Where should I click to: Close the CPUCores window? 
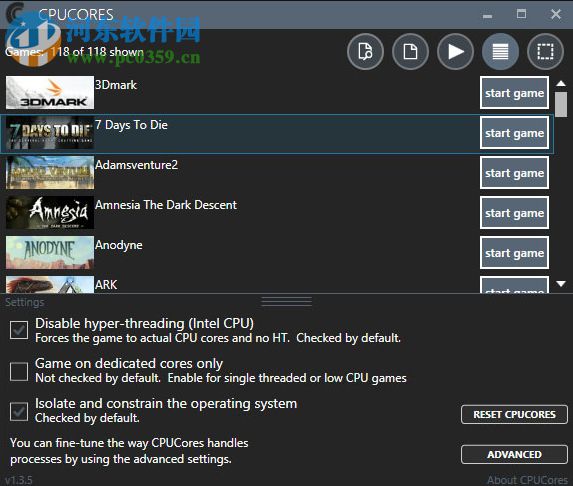click(556, 14)
